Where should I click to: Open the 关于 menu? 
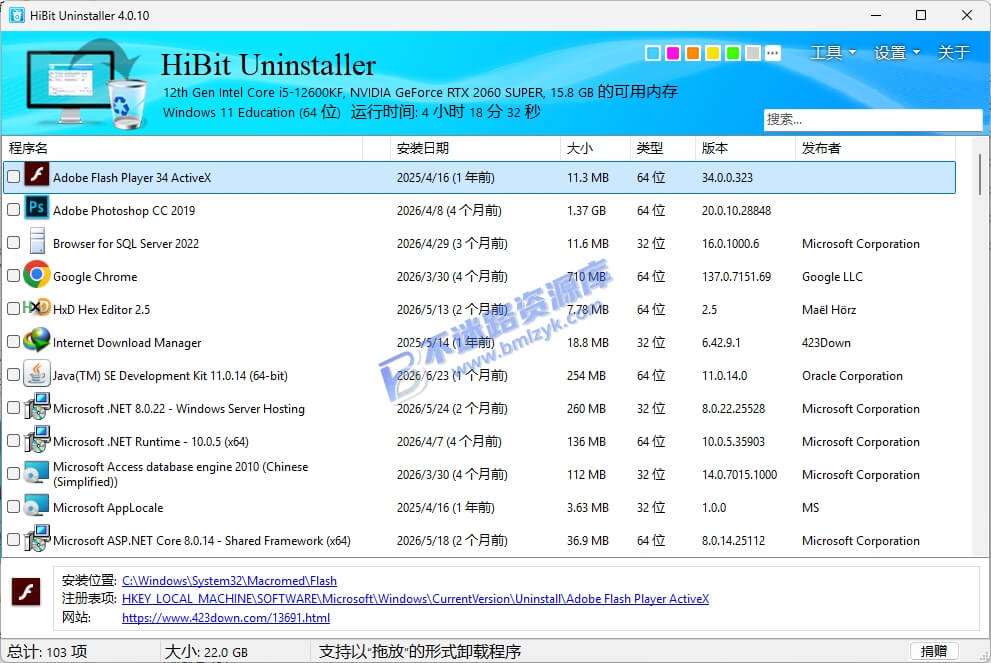953,52
